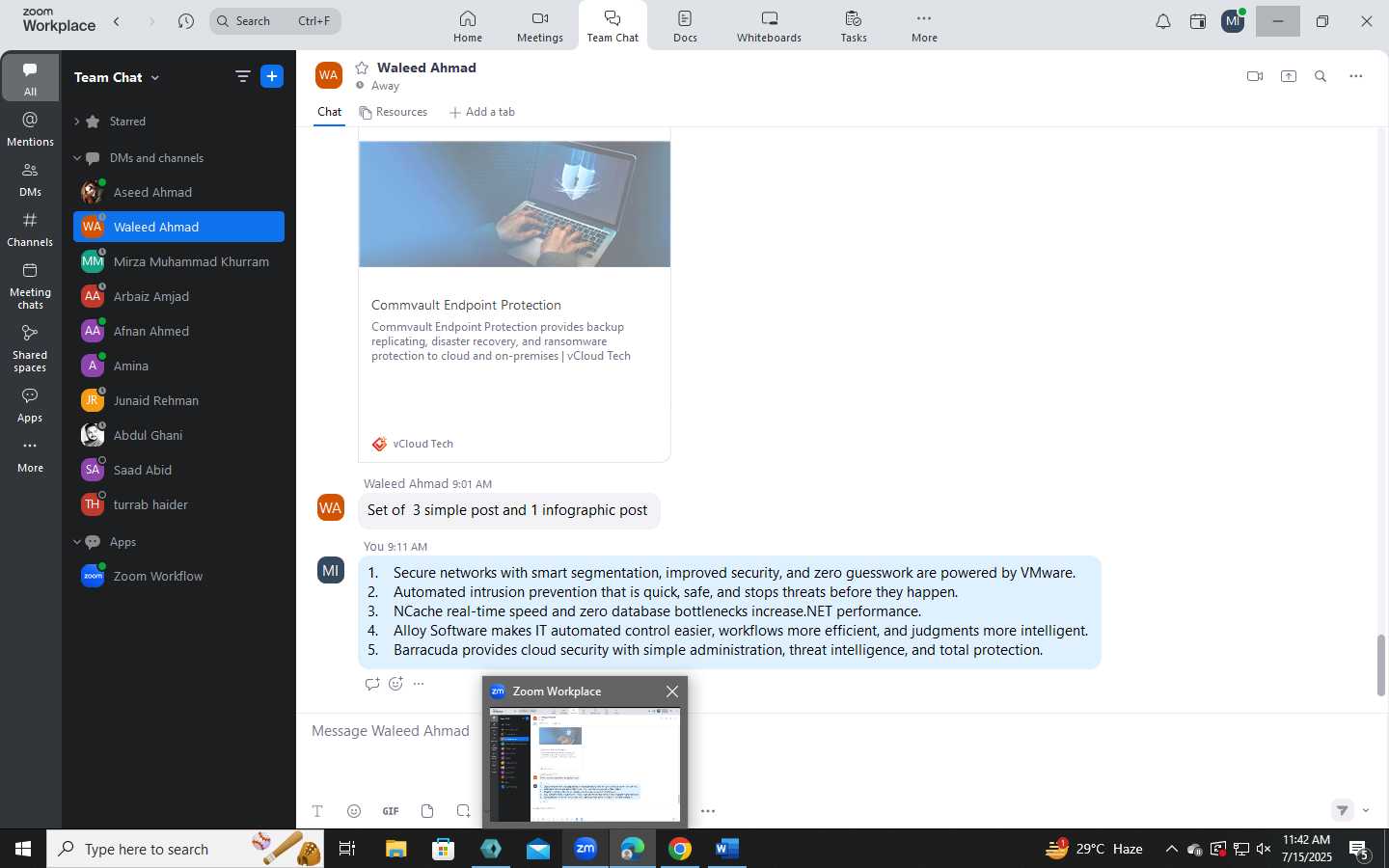The width and height of the screenshot is (1389, 868).
Task: Open the GIF picker
Action: [391, 811]
